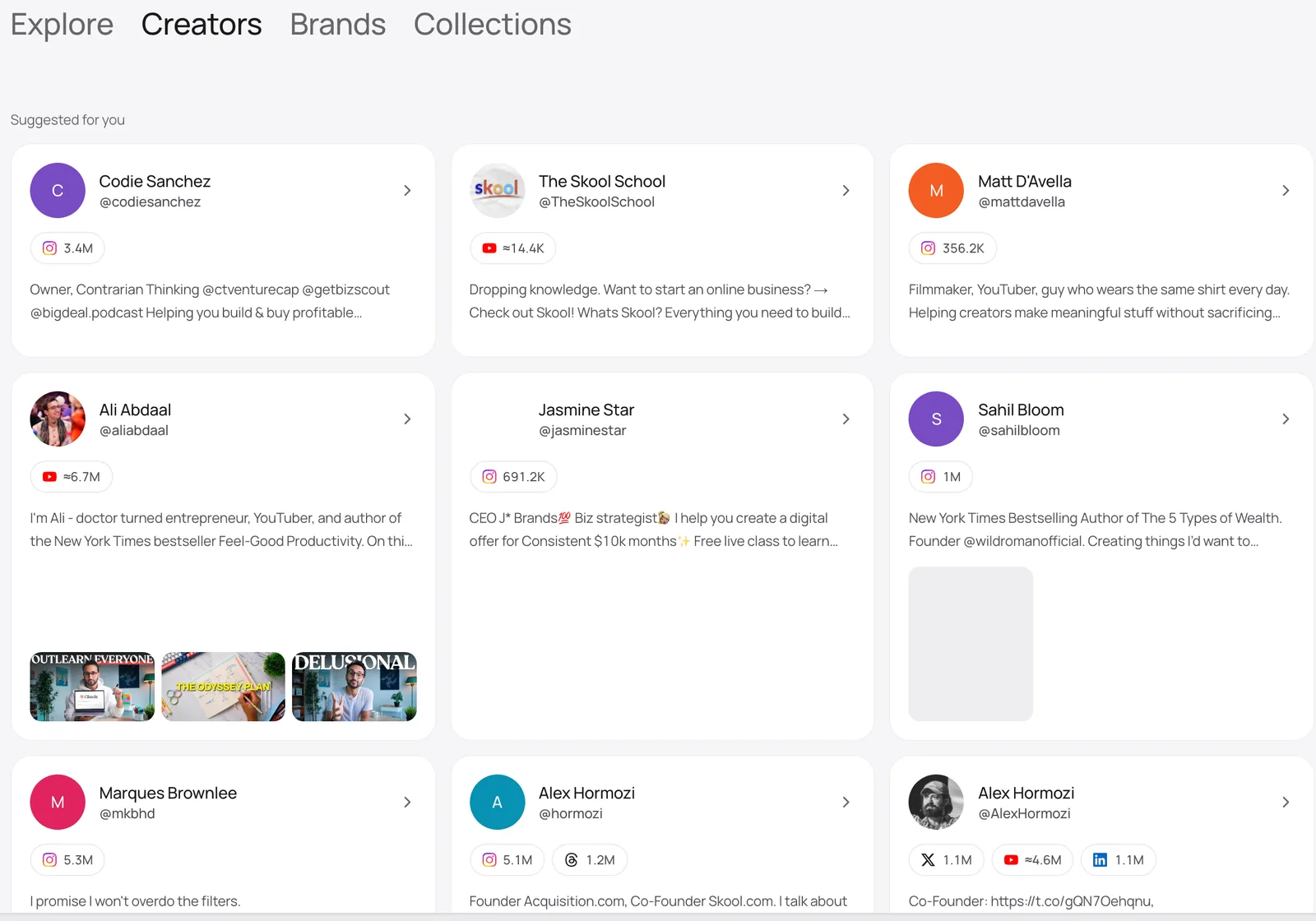Click Codie Sanchez Instagram 3.4M badge
The height and width of the screenshot is (921, 1316).
pos(67,248)
